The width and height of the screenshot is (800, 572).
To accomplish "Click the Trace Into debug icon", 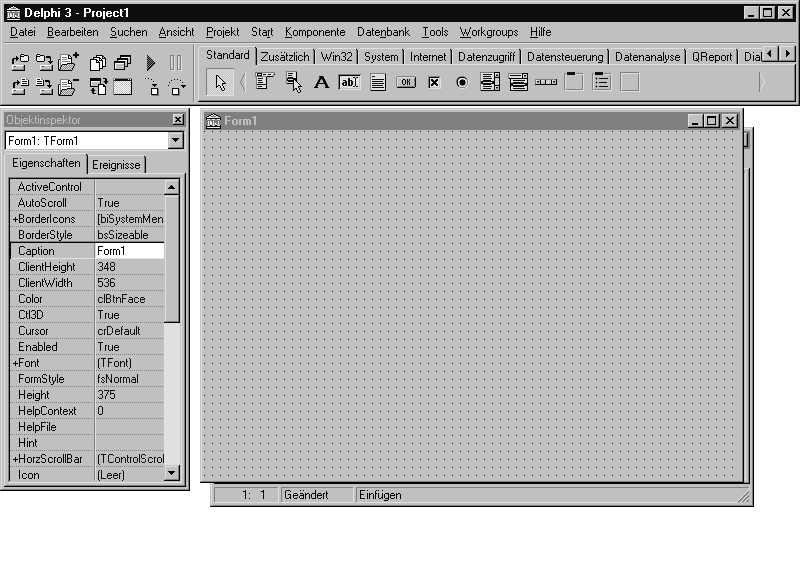I will pyautogui.click(x=151, y=87).
